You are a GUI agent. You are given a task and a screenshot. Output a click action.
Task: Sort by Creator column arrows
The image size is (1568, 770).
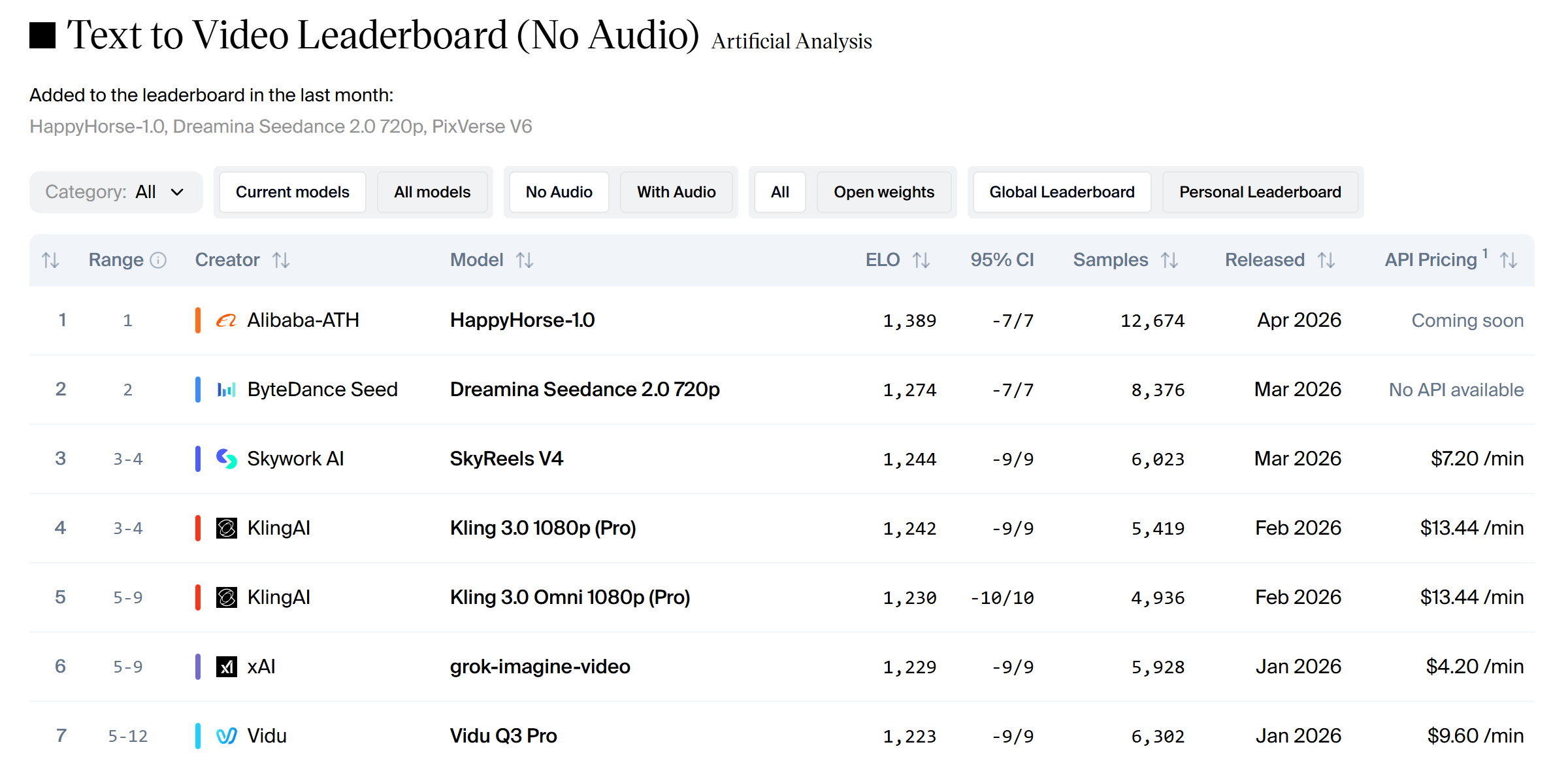[x=281, y=260]
